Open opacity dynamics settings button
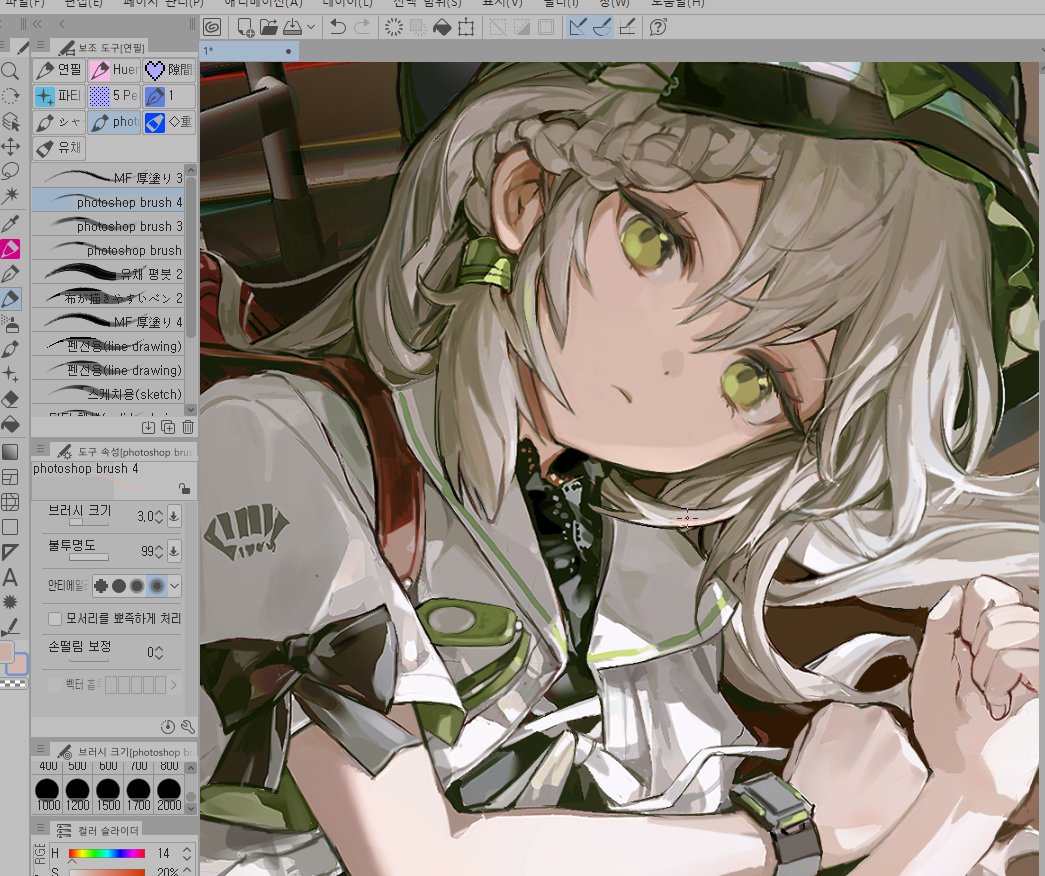Screen dimensions: 1045x876 pos(173,551)
